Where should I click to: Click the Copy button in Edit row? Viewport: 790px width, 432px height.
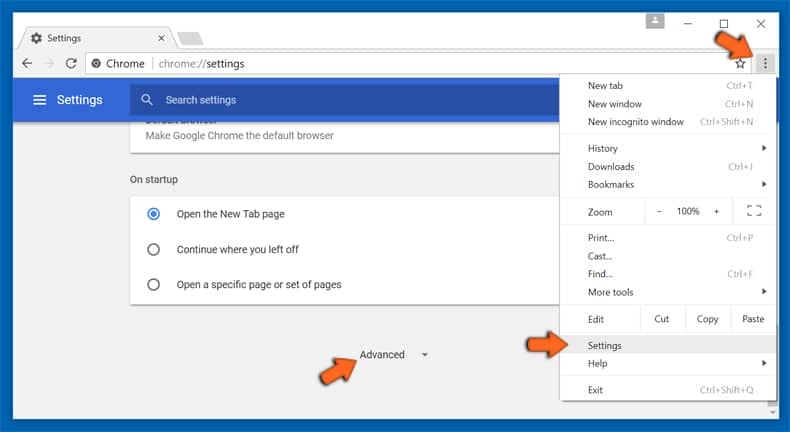(x=707, y=319)
